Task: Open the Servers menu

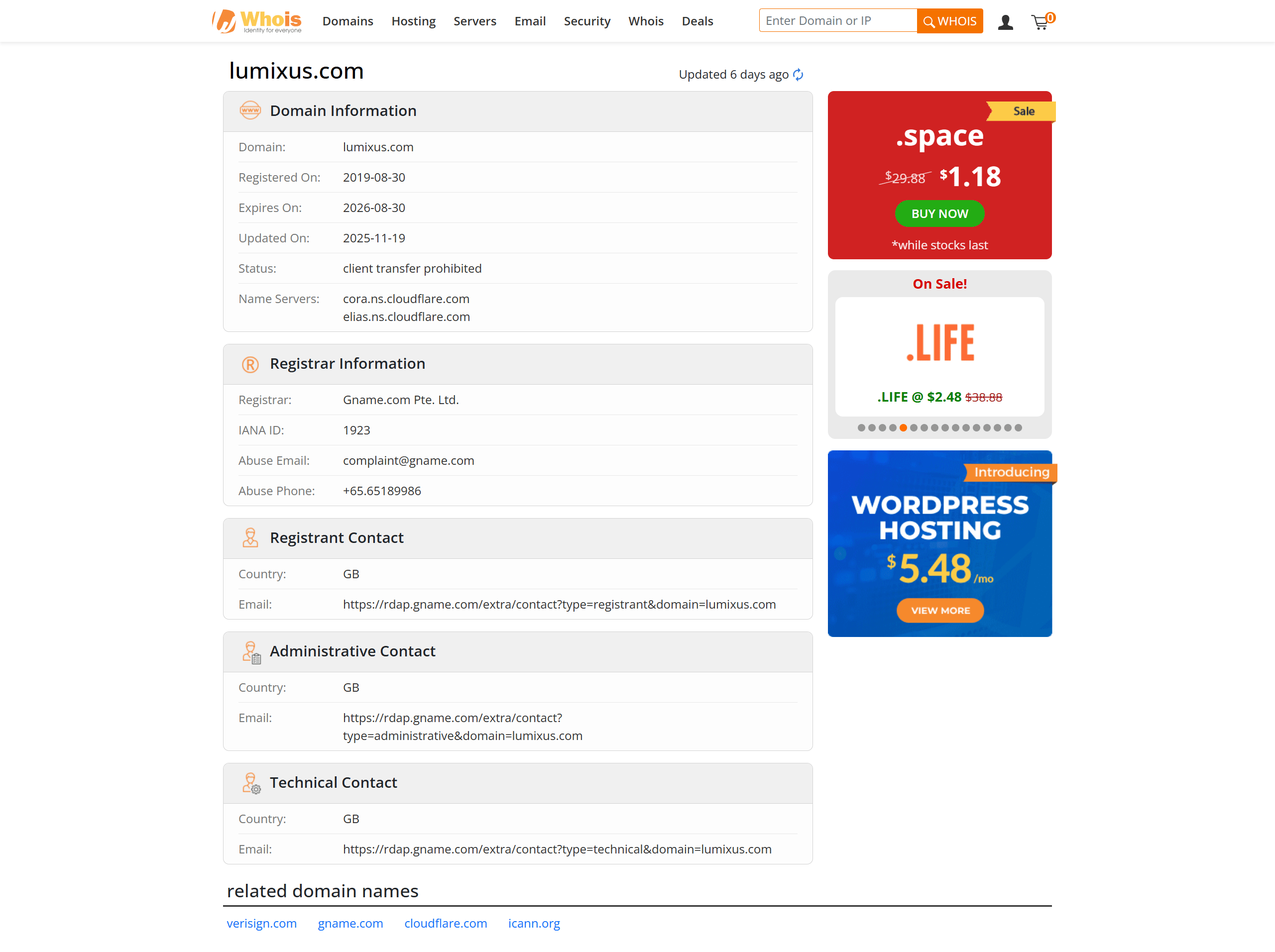Action: click(474, 21)
